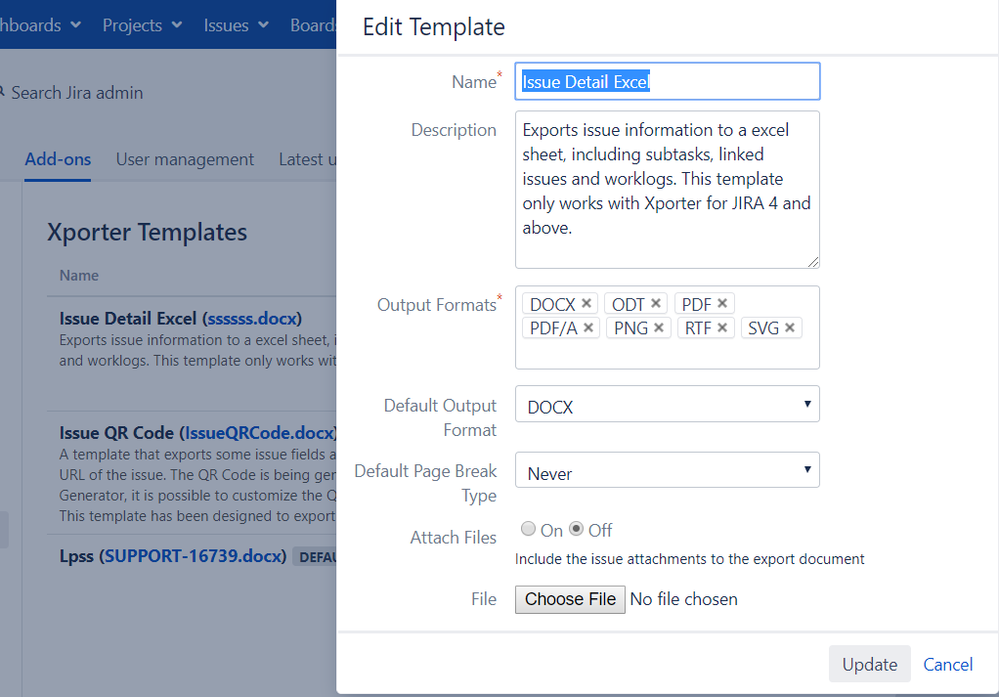Remove the RTF output format tag

(722, 327)
